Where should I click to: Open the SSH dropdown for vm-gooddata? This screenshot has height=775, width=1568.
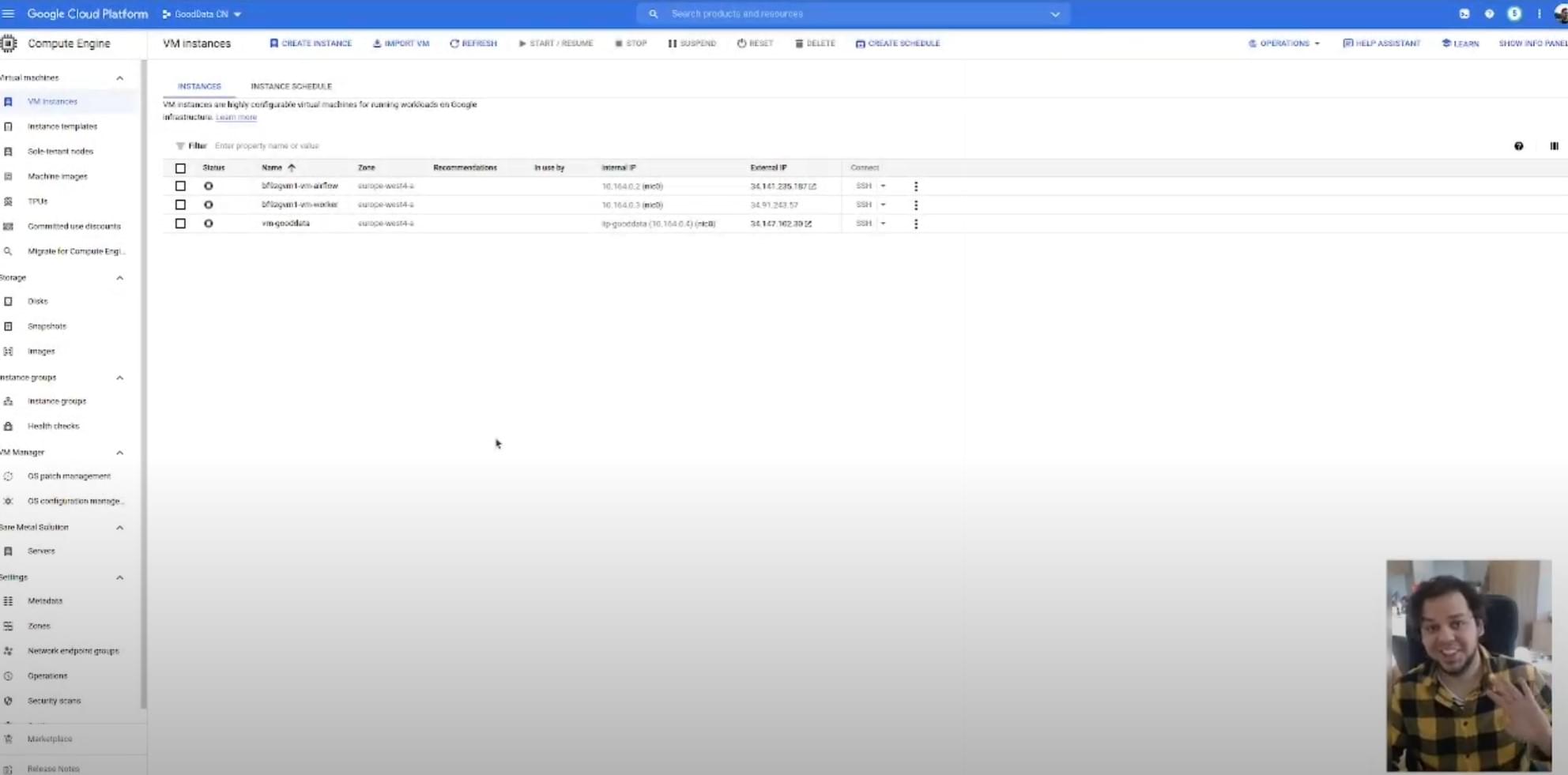[883, 223]
